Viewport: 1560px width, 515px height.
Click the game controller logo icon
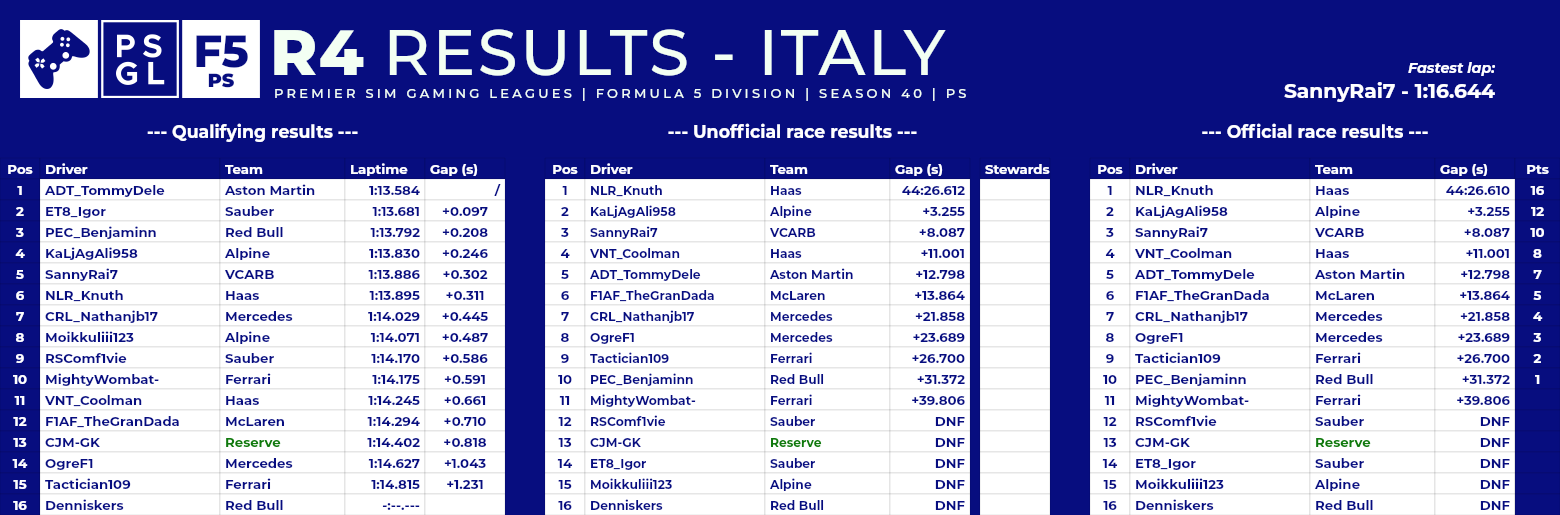click(x=59, y=58)
